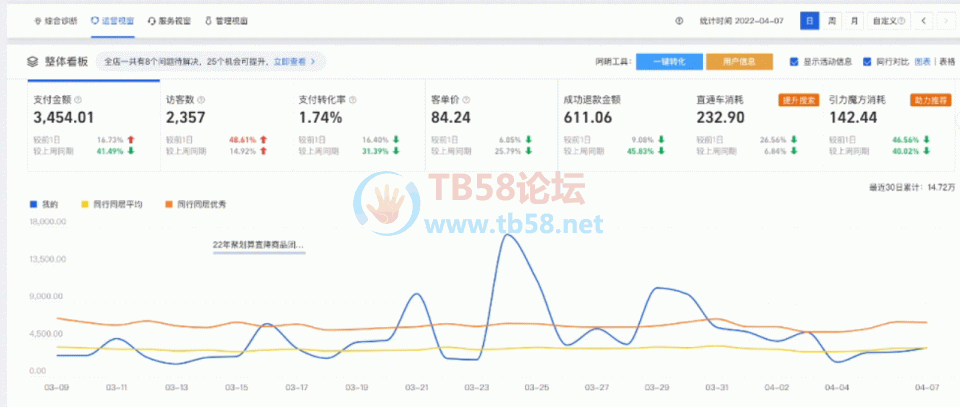Toggle the orange 同行同层优秀 legend swatch
Viewport: 960px width, 407px height.
[169, 204]
